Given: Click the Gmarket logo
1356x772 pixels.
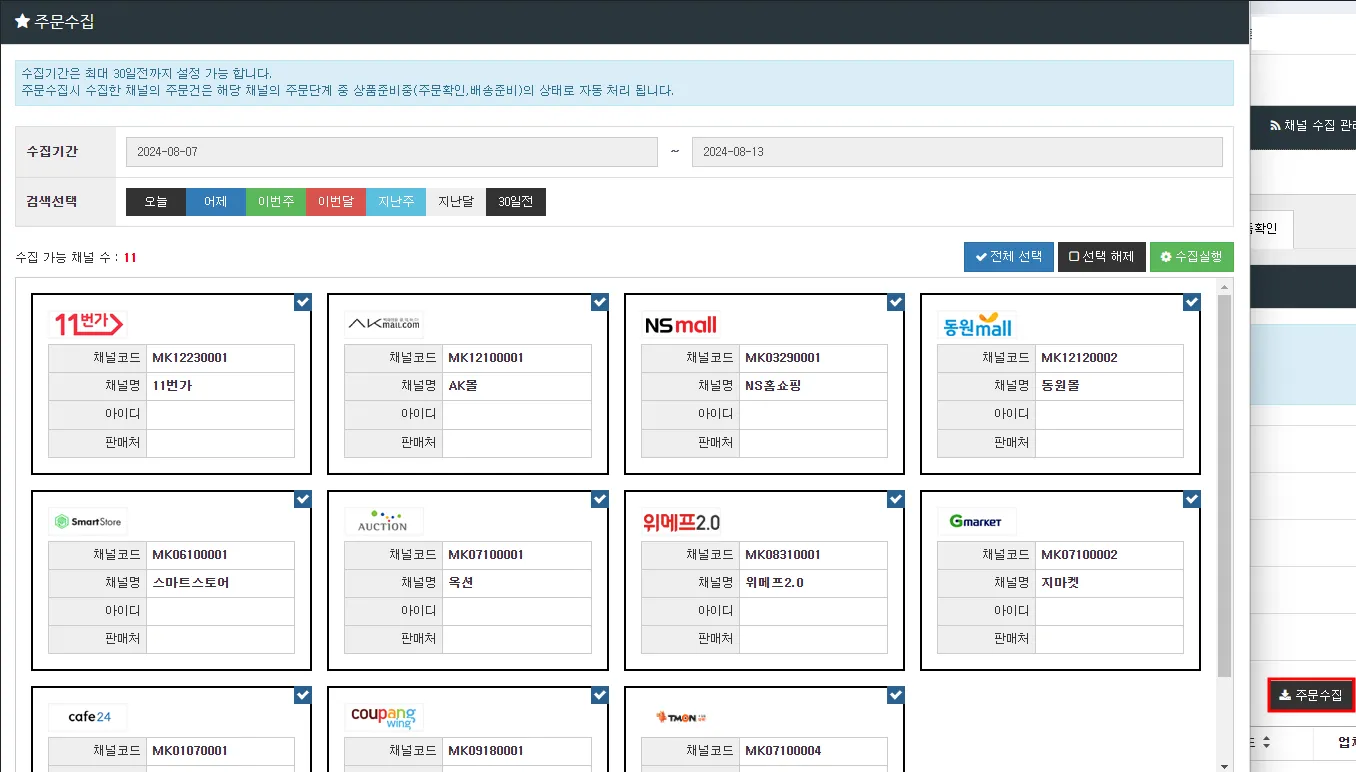Looking at the screenshot, I should tap(977, 521).
